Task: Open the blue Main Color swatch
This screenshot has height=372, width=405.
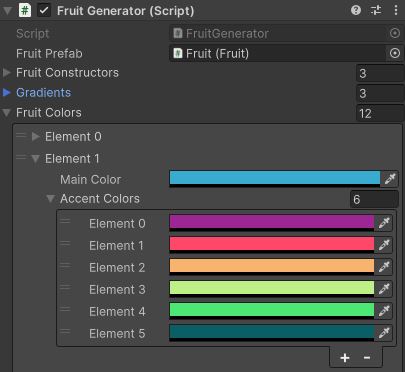Action: point(275,179)
